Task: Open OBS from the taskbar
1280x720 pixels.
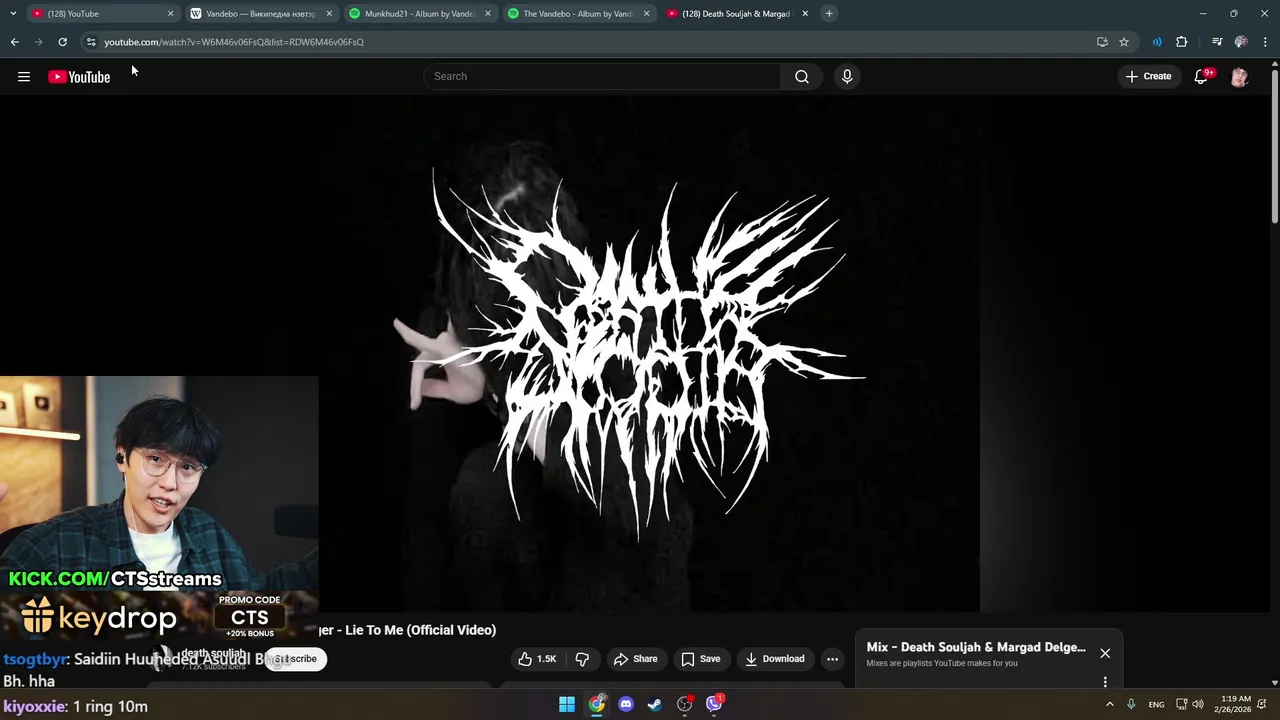Action: pyautogui.click(x=685, y=705)
